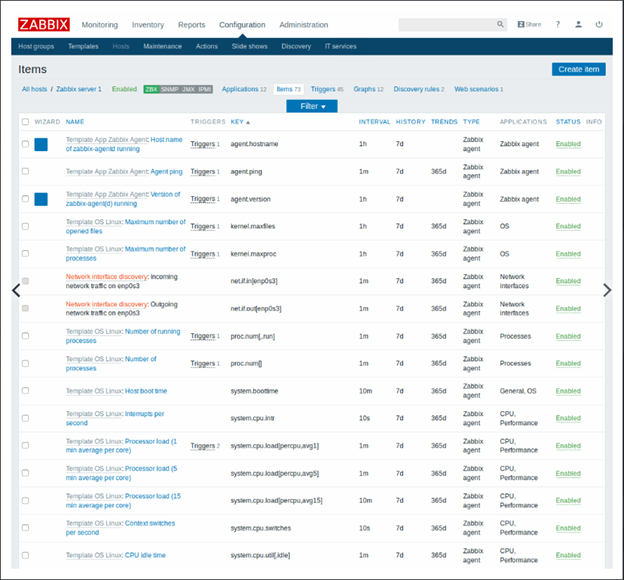Viewport: 624px width, 580px height.
Task: Switch to Templates submenu
Action: tap(83, 46)
